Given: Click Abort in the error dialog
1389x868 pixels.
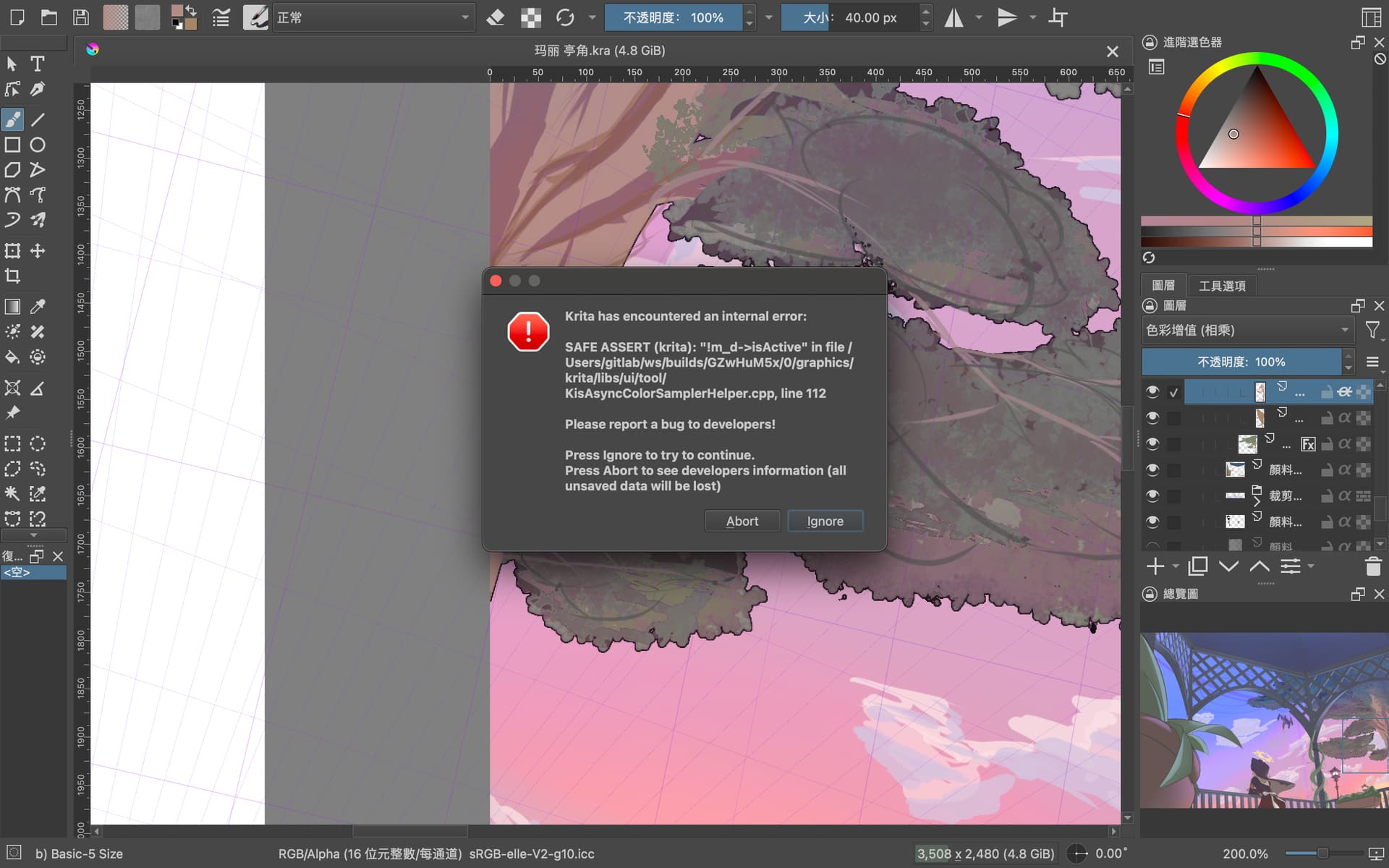Looking at the screenshot, I should pos(742,521).
